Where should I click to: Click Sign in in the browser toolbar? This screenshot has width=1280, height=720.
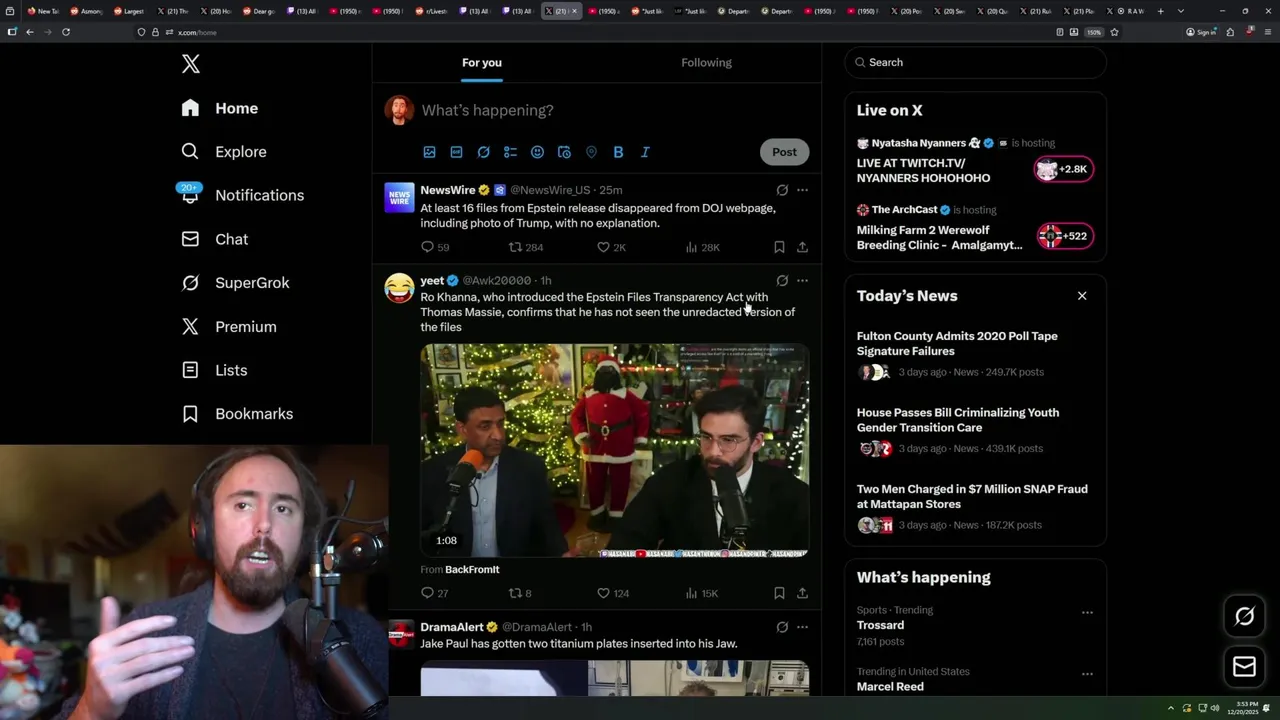point(1200,32)
